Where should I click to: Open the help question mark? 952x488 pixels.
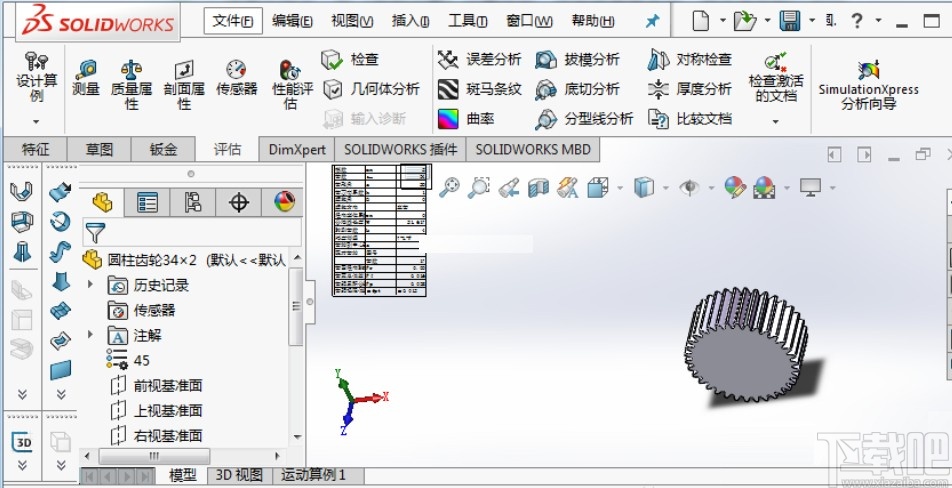857,21
